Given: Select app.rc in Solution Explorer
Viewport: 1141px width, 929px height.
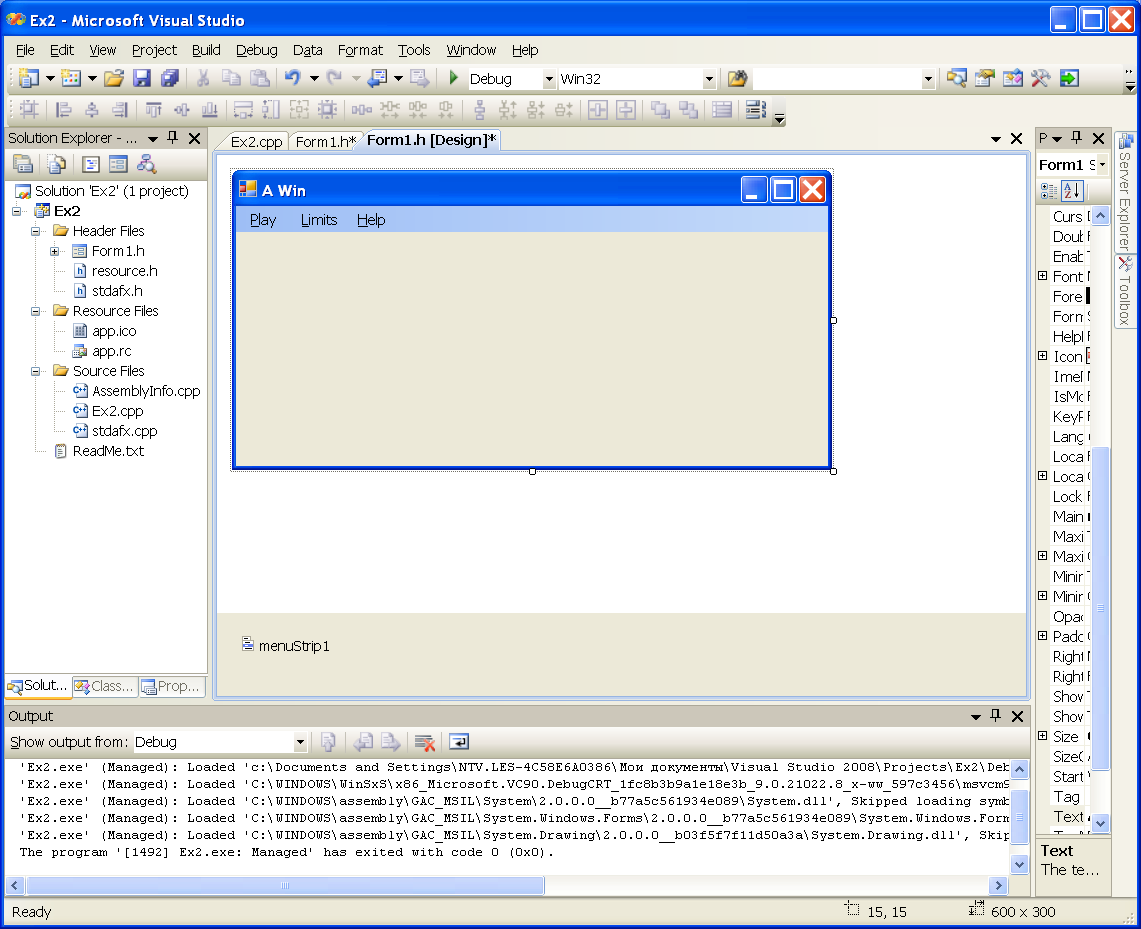Looking at the screenshot, I should coord(111,351).
